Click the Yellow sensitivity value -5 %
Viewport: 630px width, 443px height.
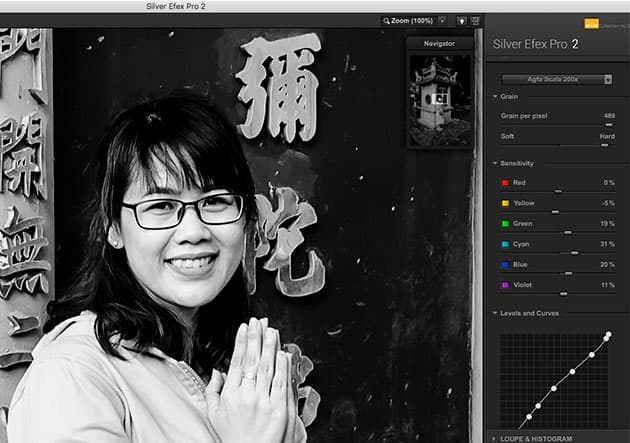[x=609, y=203]
